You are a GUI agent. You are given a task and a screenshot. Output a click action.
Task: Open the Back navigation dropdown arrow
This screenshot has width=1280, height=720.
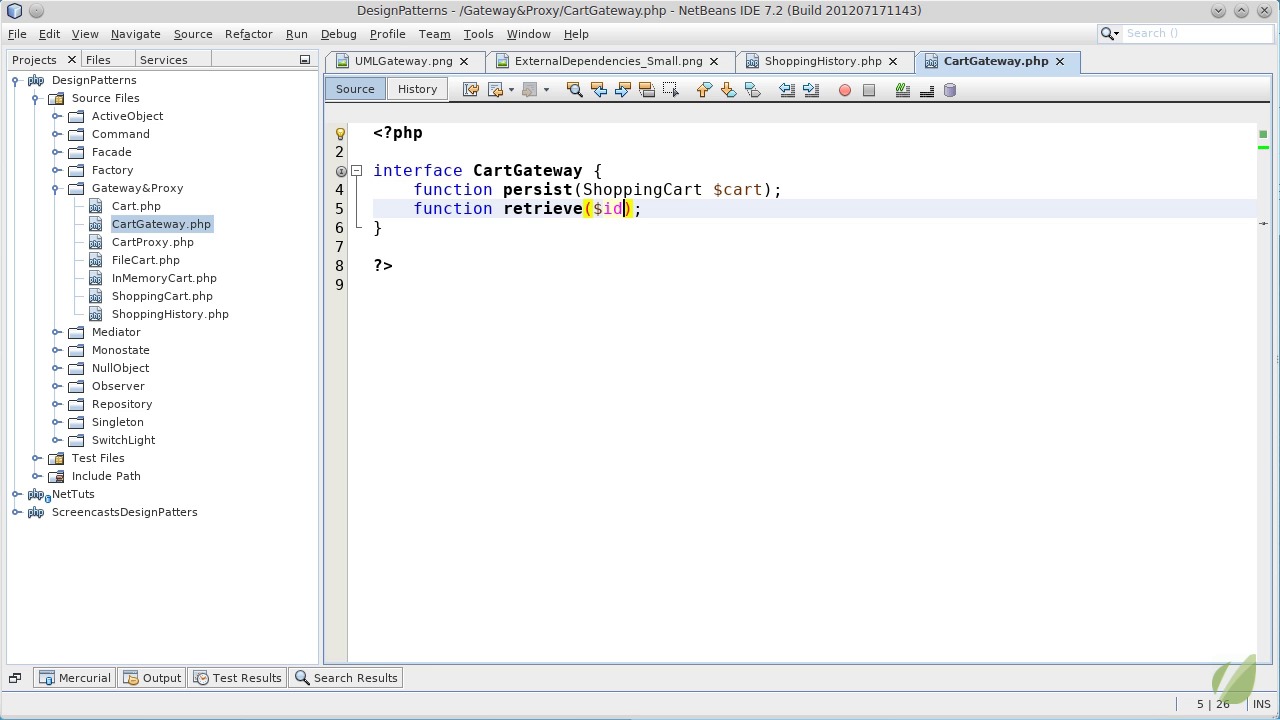tap(511, 90)
